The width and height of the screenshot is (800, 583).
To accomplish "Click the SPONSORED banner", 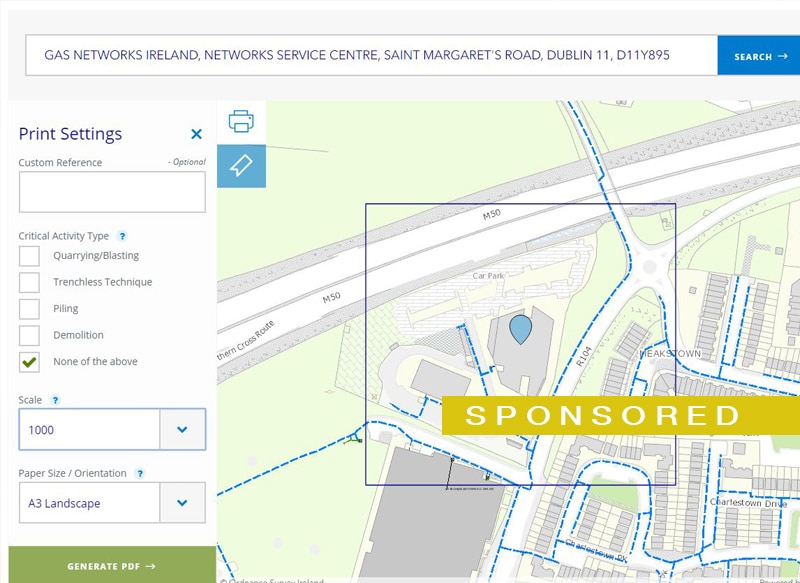I will point(620,415).
